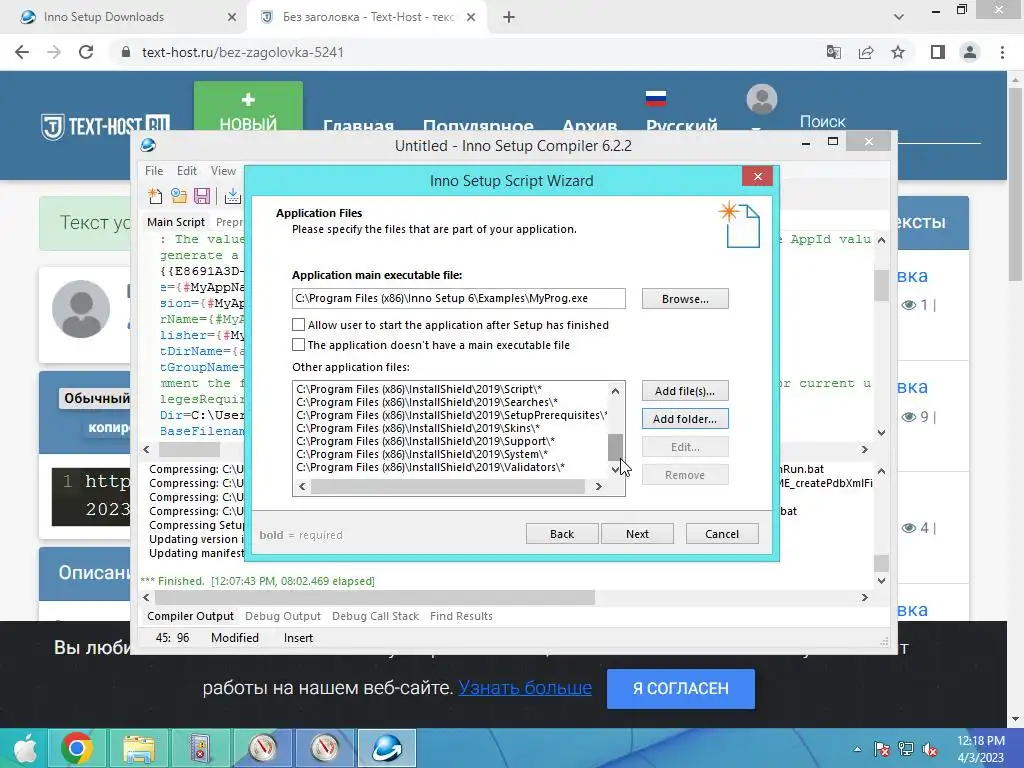Viewport: 1024px width, 768px height.
Task: Click the main executable file path field
Action: coord(458,298)
